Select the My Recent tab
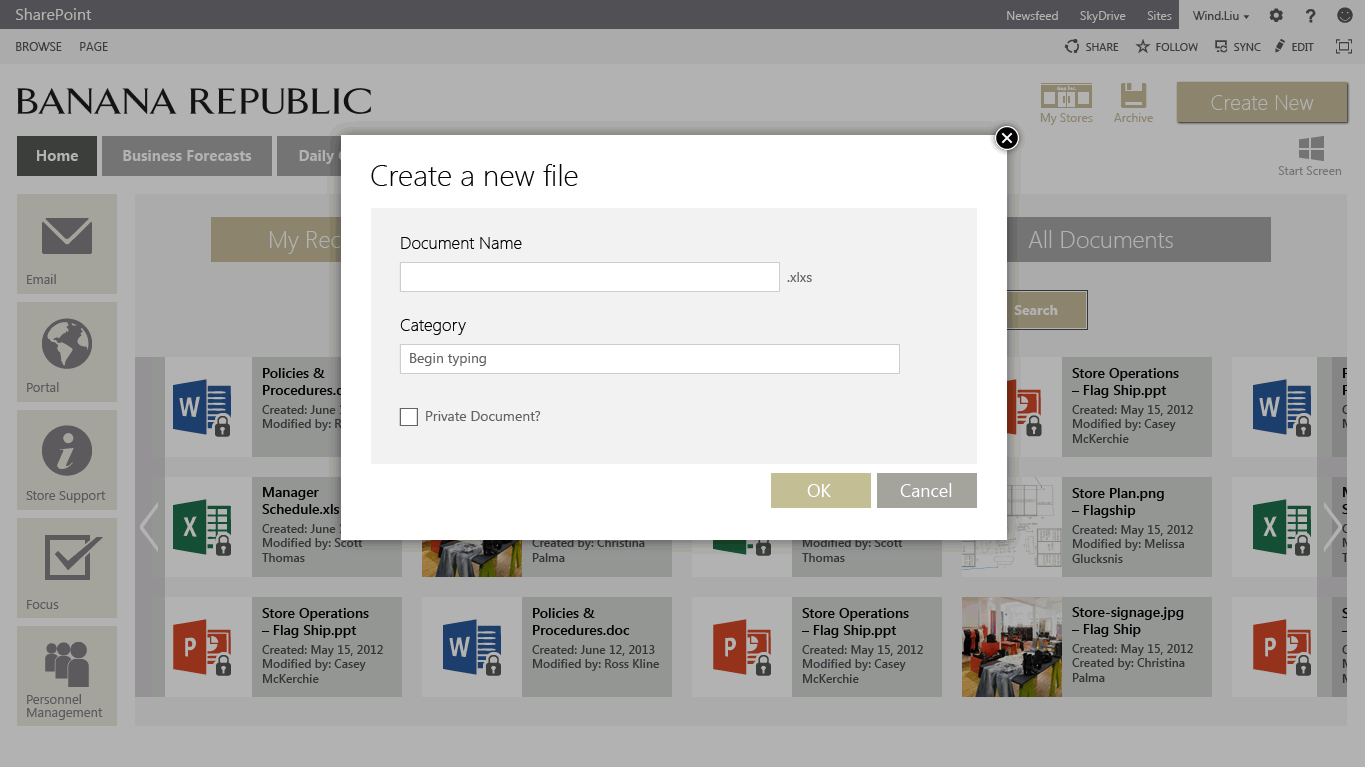This screenshot has width=1365, height=767. pos(276,240)
